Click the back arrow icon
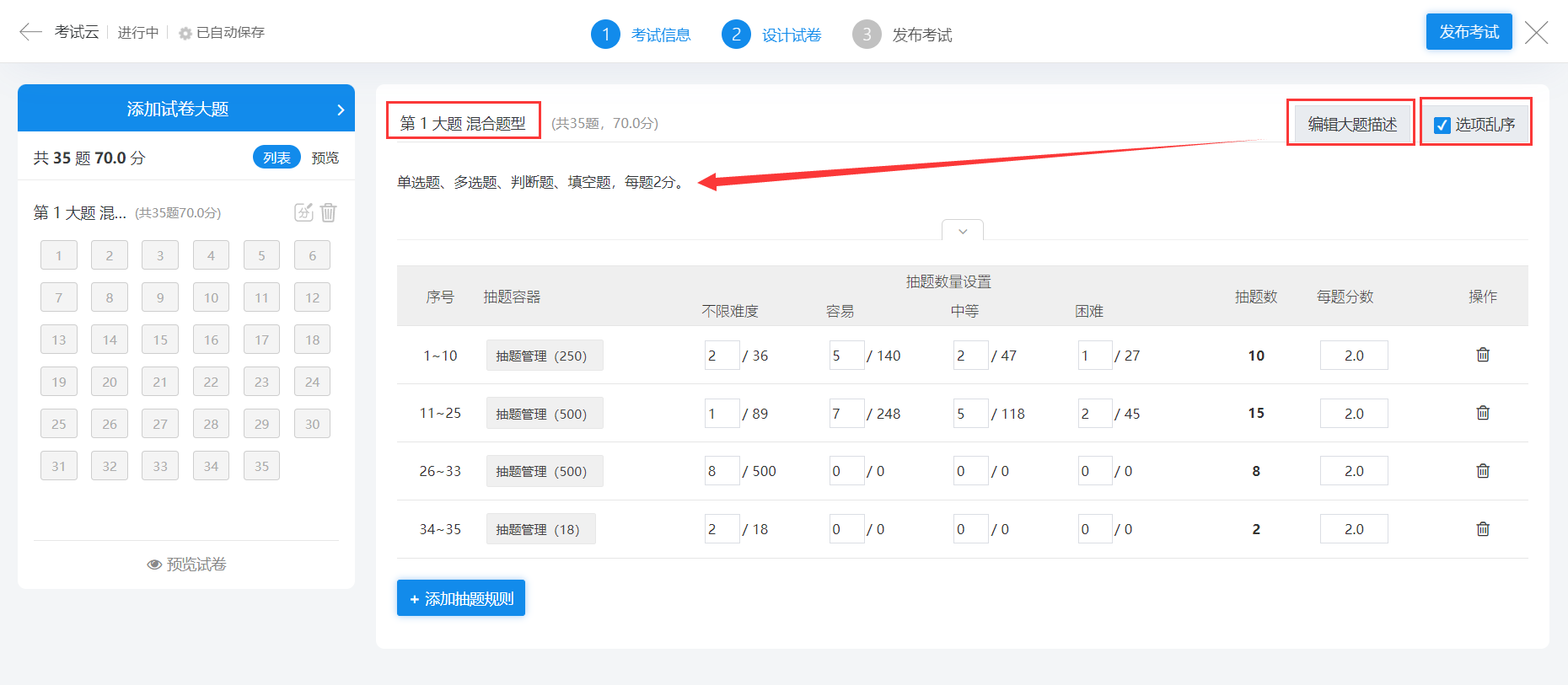The width and height of the screenshot is (1568, 685). click(x=30, y=32)
